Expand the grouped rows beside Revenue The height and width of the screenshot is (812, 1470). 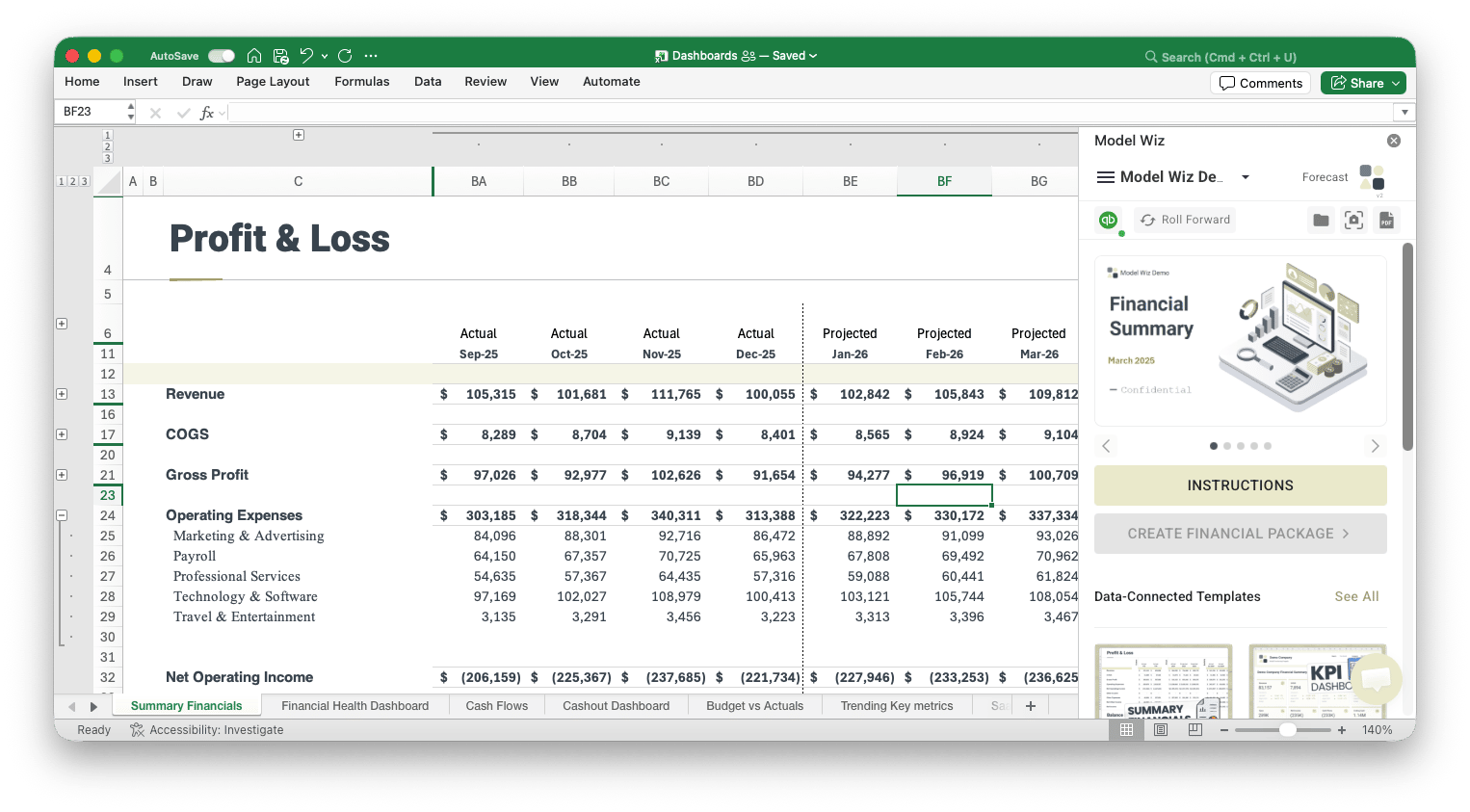(62, 394)
